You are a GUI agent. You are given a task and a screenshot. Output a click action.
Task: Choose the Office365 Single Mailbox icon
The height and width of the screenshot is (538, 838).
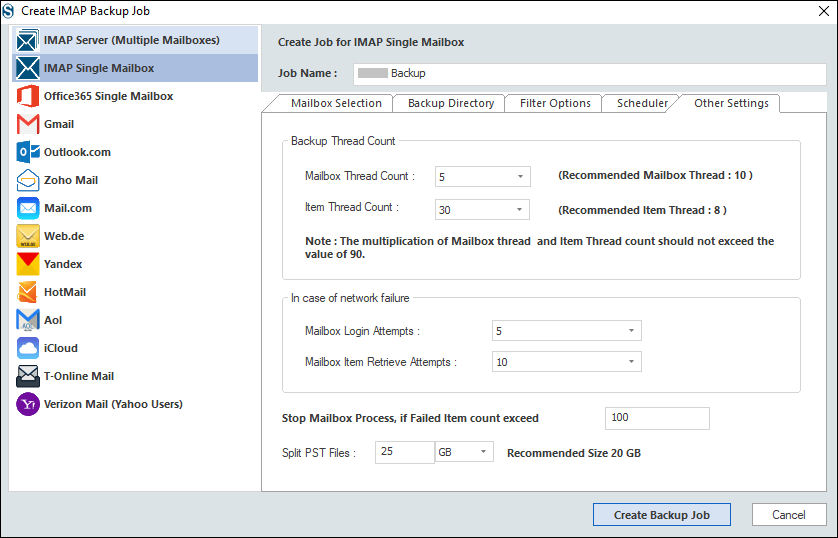(x=27, y=96)
